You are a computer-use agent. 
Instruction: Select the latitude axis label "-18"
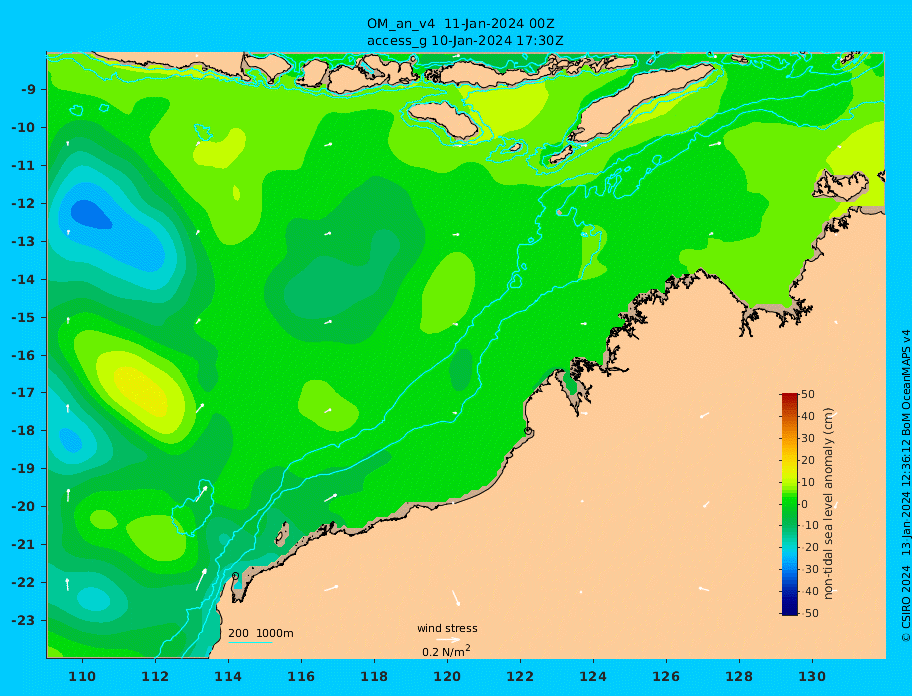coord(24,431)
